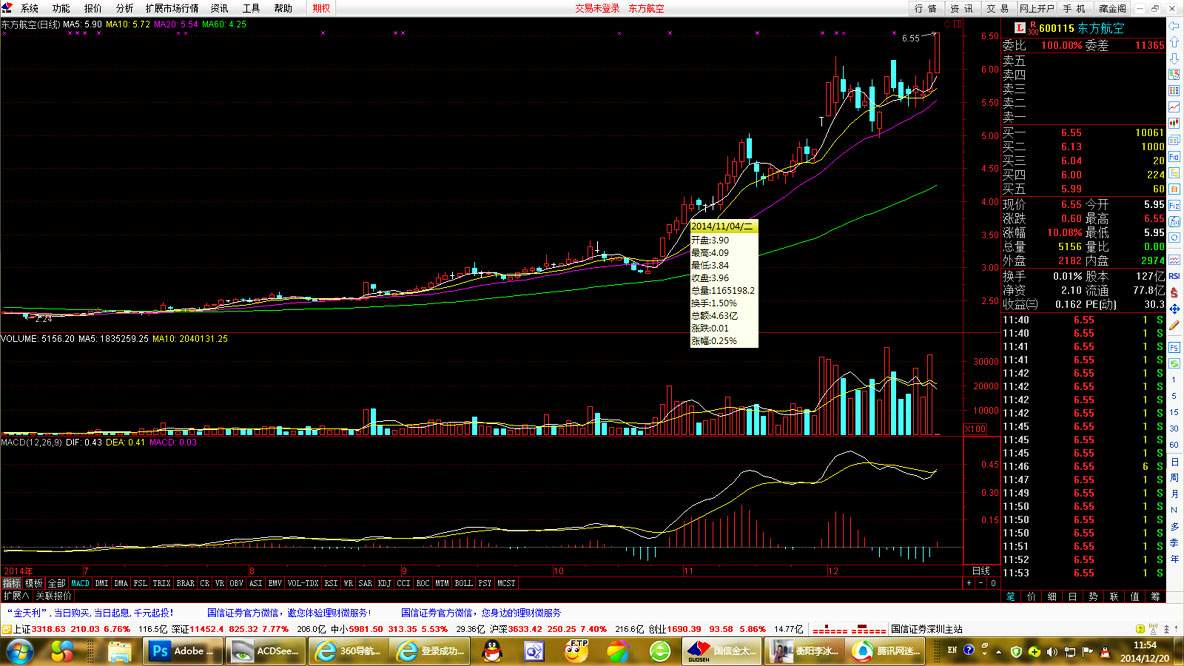Image resolution: width=1184 pixels, height=666 pixels.
Task: Select the DMI indicator tab
Action: 101,583
